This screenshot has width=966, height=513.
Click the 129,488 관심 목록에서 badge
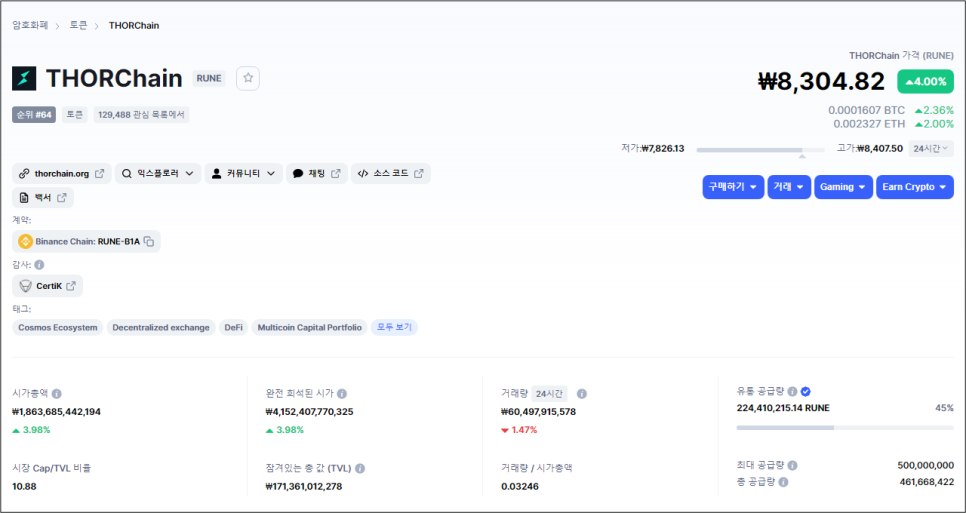141,115
